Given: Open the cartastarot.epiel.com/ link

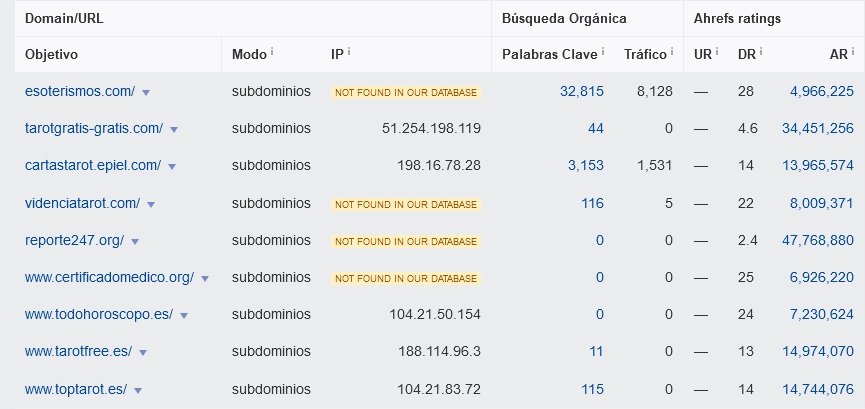Looking at the screenshot, I should coord(93,165).
